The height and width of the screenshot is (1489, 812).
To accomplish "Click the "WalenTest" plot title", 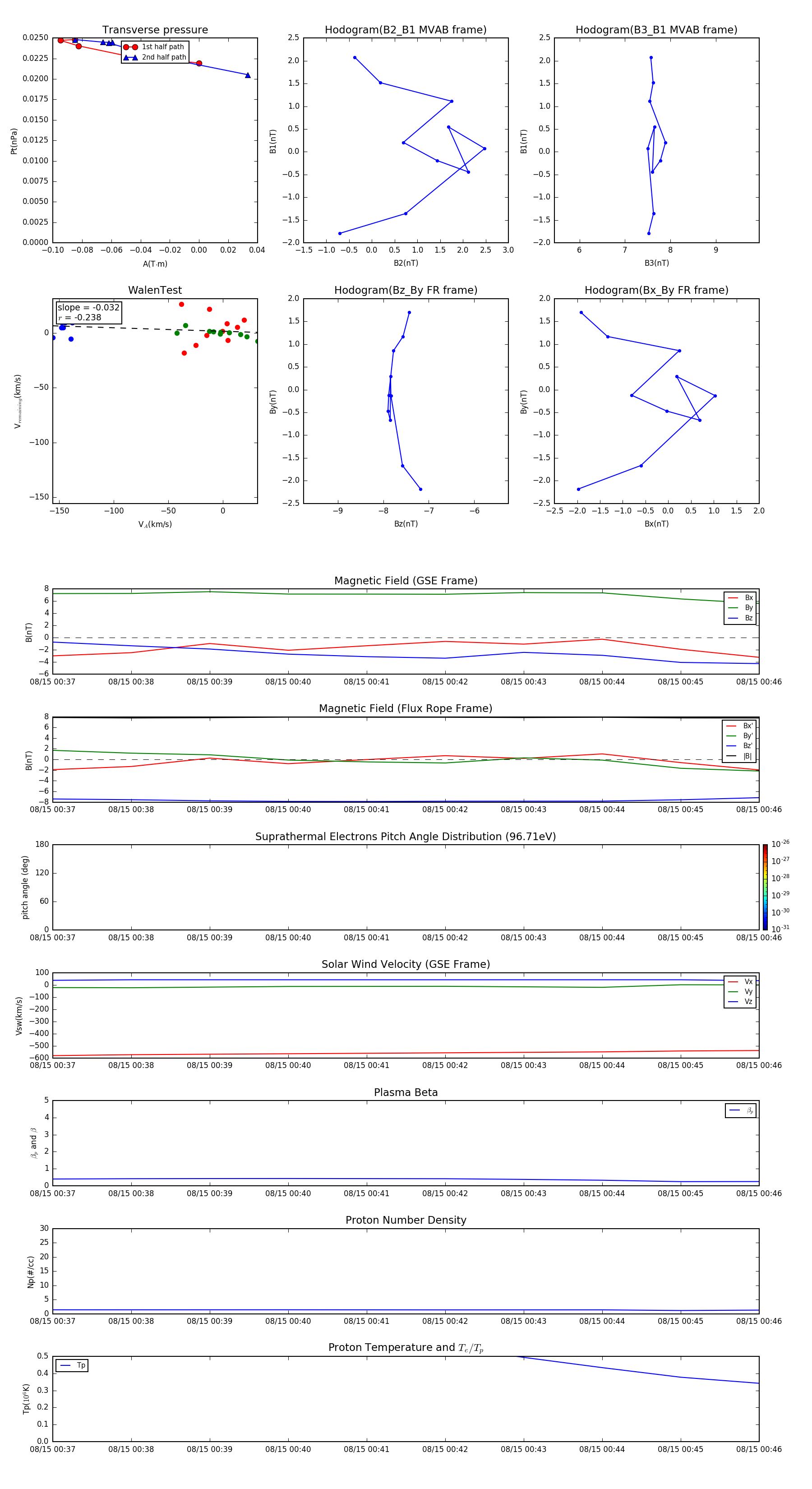I will (x=155, y=290).
